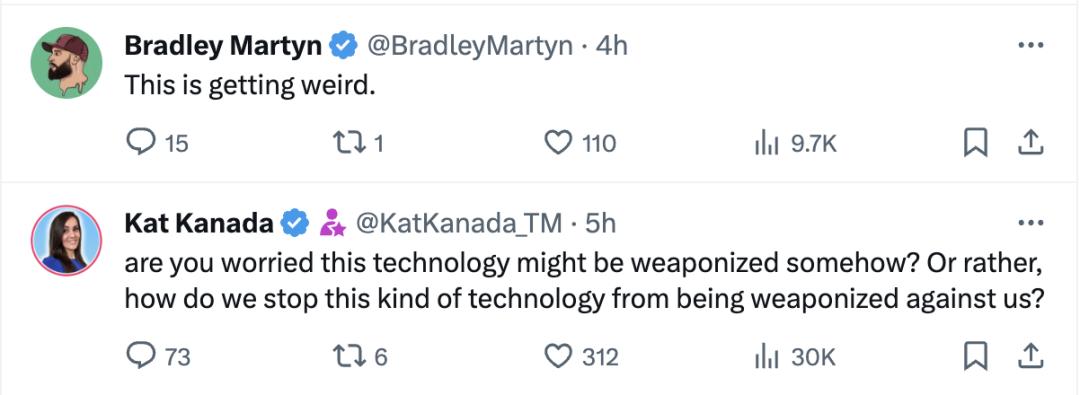
Task: Reply to Kat Kanada's tweet
Action: 158,356
